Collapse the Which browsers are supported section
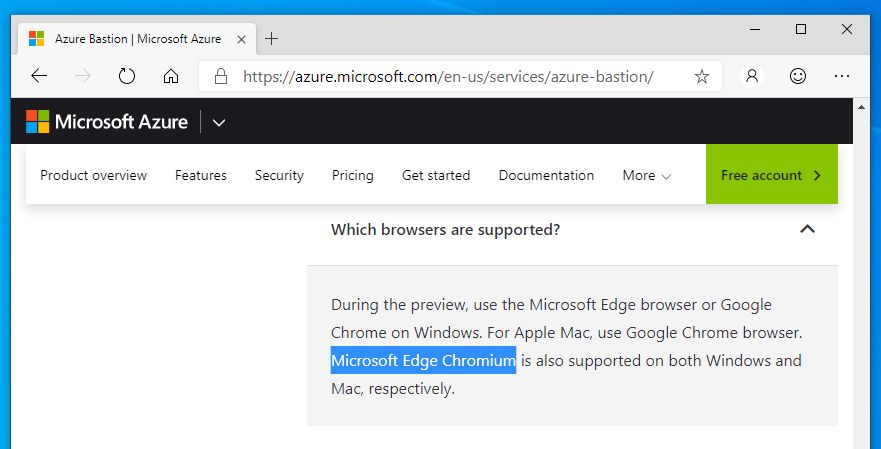Screen dimensions: 881x449 pos(807,229)
